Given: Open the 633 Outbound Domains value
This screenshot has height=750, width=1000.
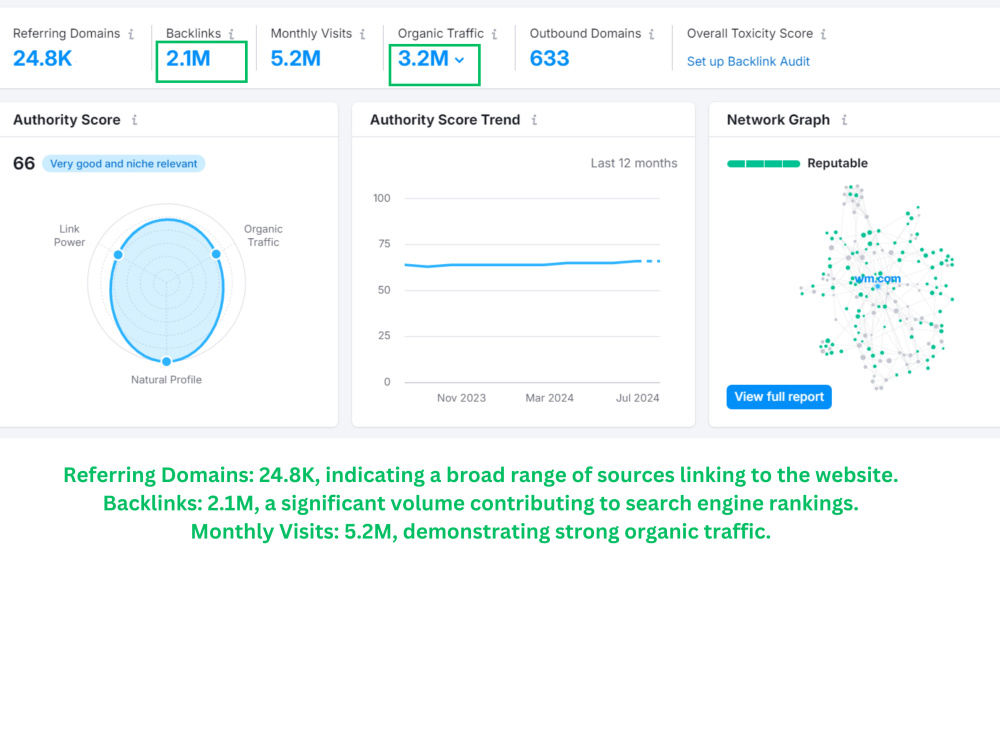Looking at the screenshot, I should pos(549,59).
